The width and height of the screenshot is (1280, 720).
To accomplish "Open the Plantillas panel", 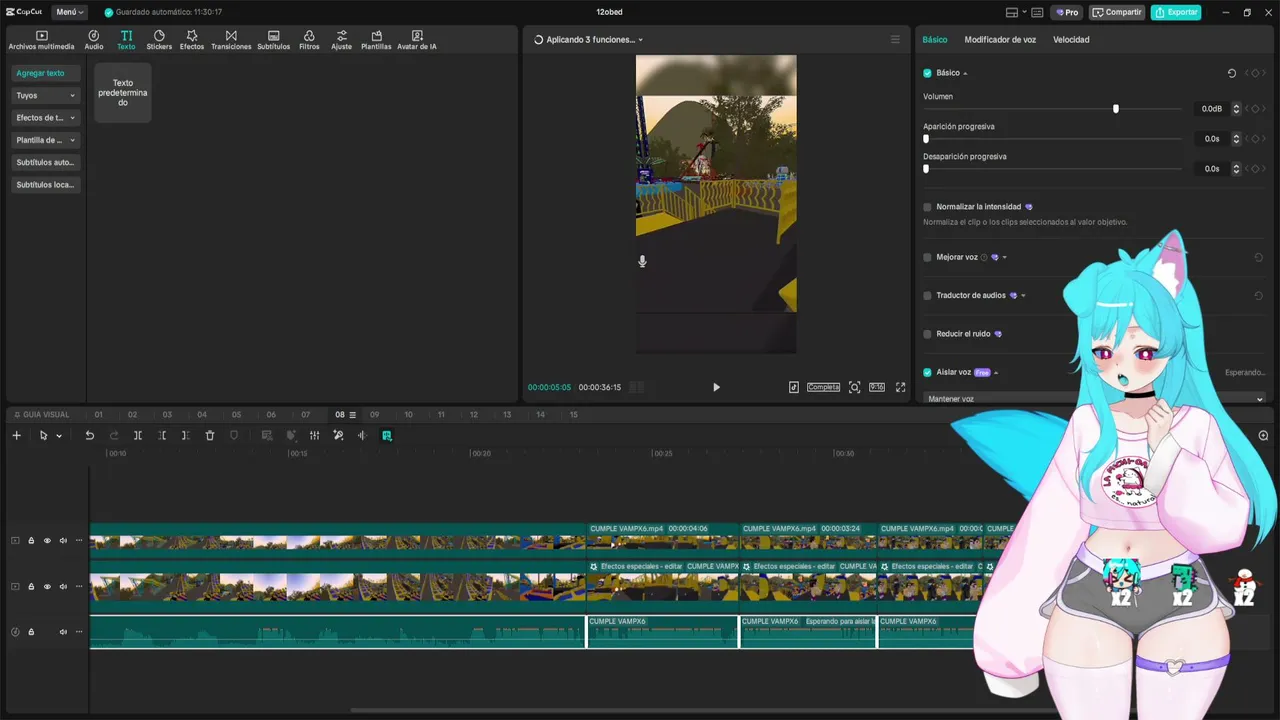I will click(376, 40).
